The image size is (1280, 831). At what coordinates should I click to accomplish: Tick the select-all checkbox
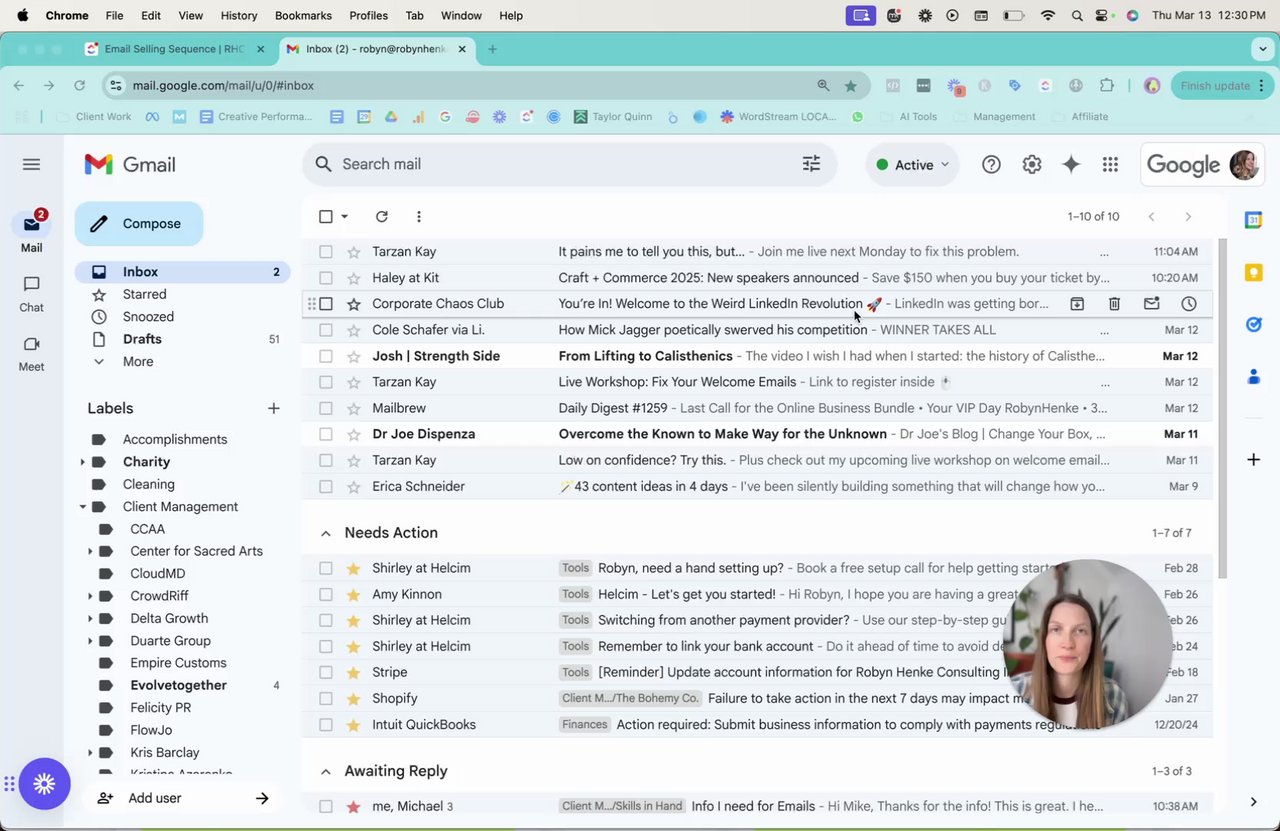pos(326,216)
